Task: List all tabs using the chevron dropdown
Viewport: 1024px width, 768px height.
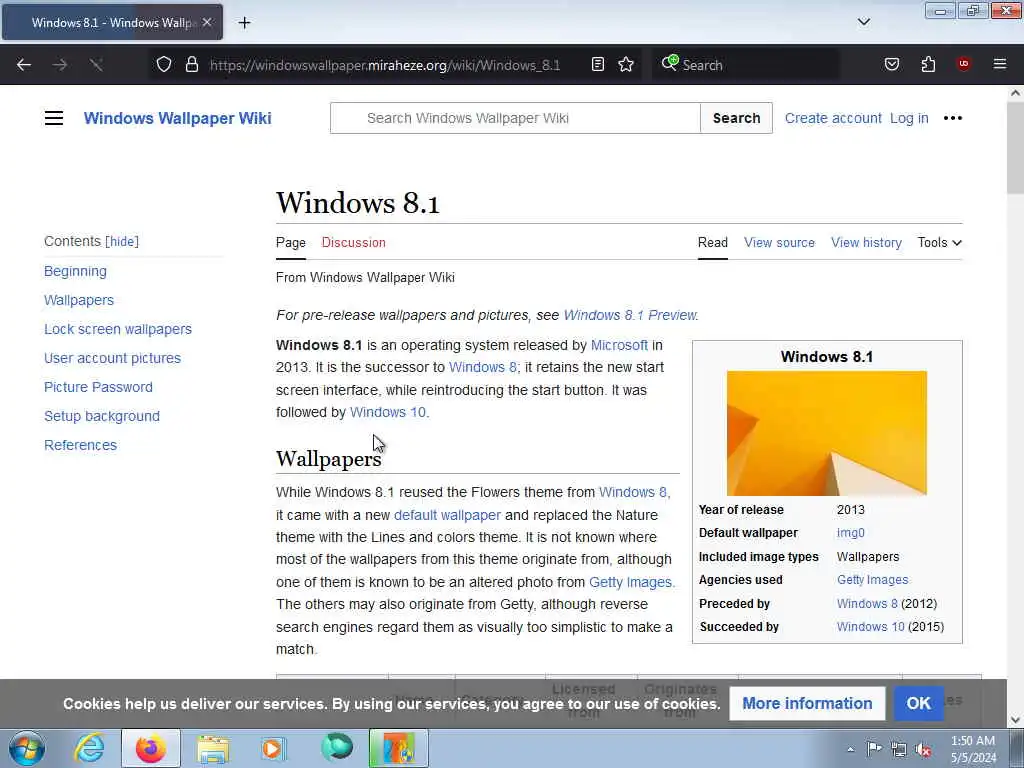Action: 863,22
